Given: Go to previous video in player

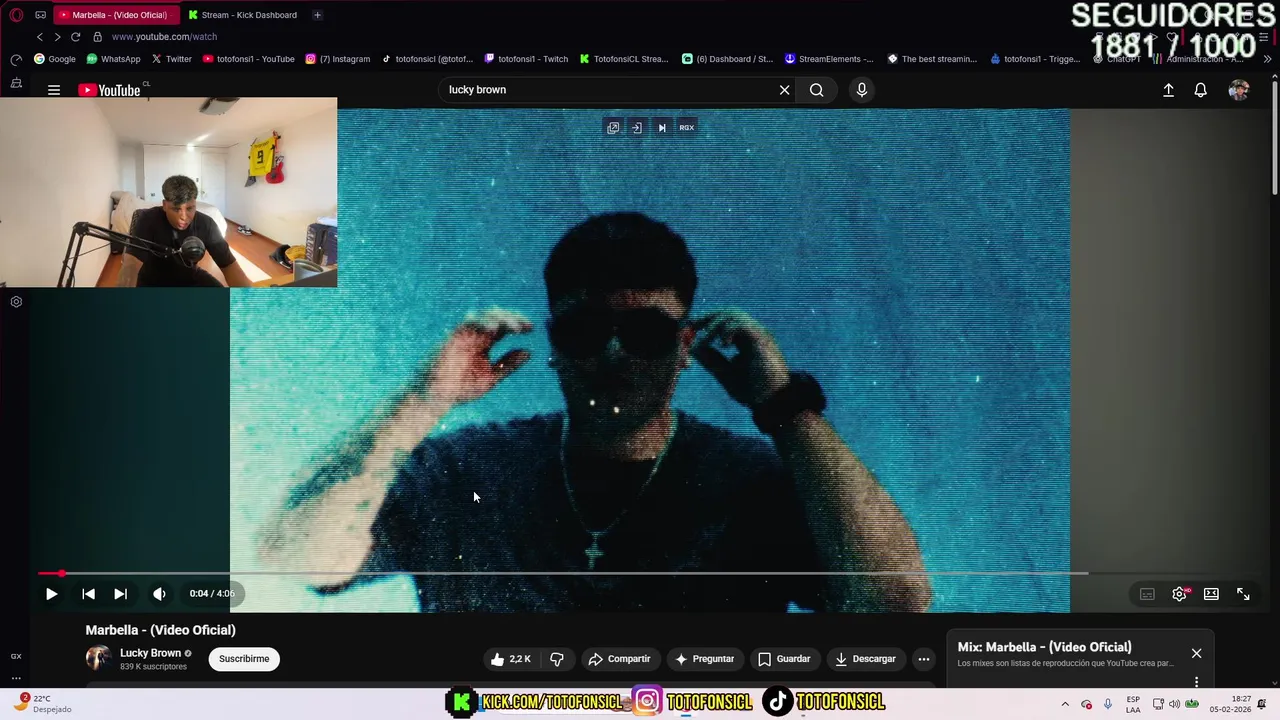Looking at the screenshot, I should tap(88, 594).
